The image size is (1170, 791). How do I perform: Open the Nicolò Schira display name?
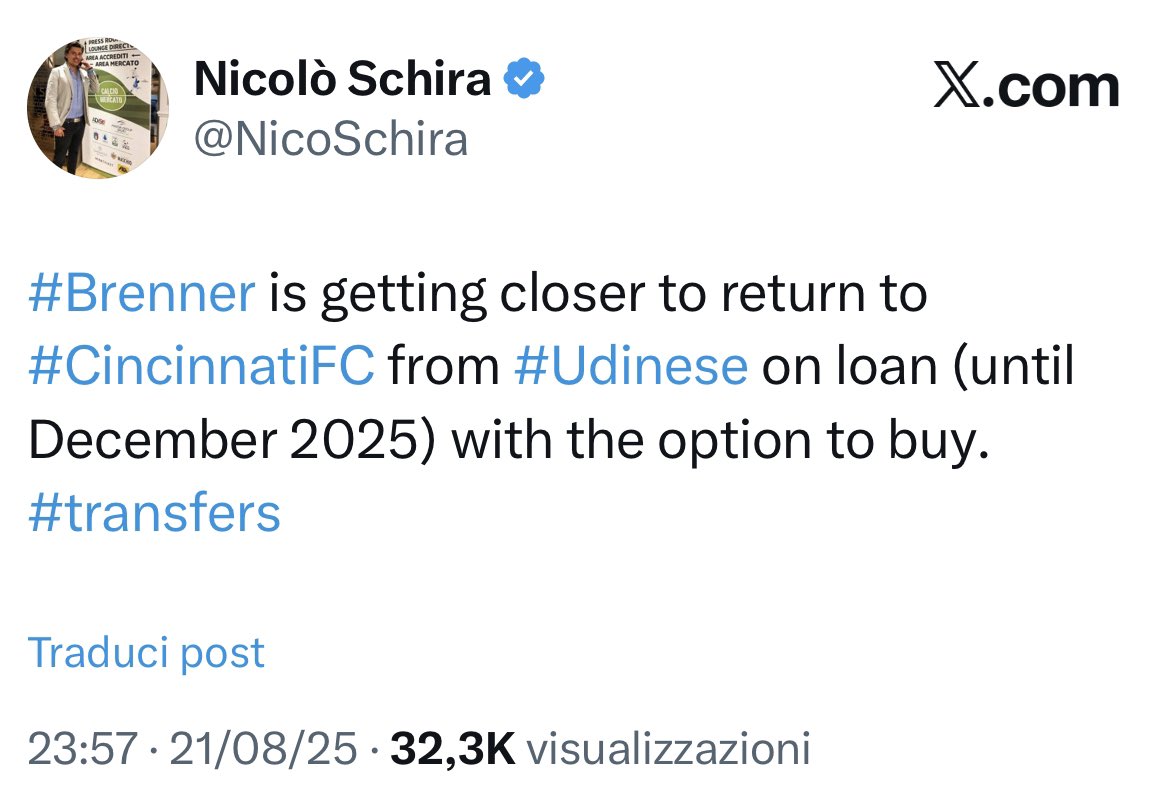tap(342, 80)
